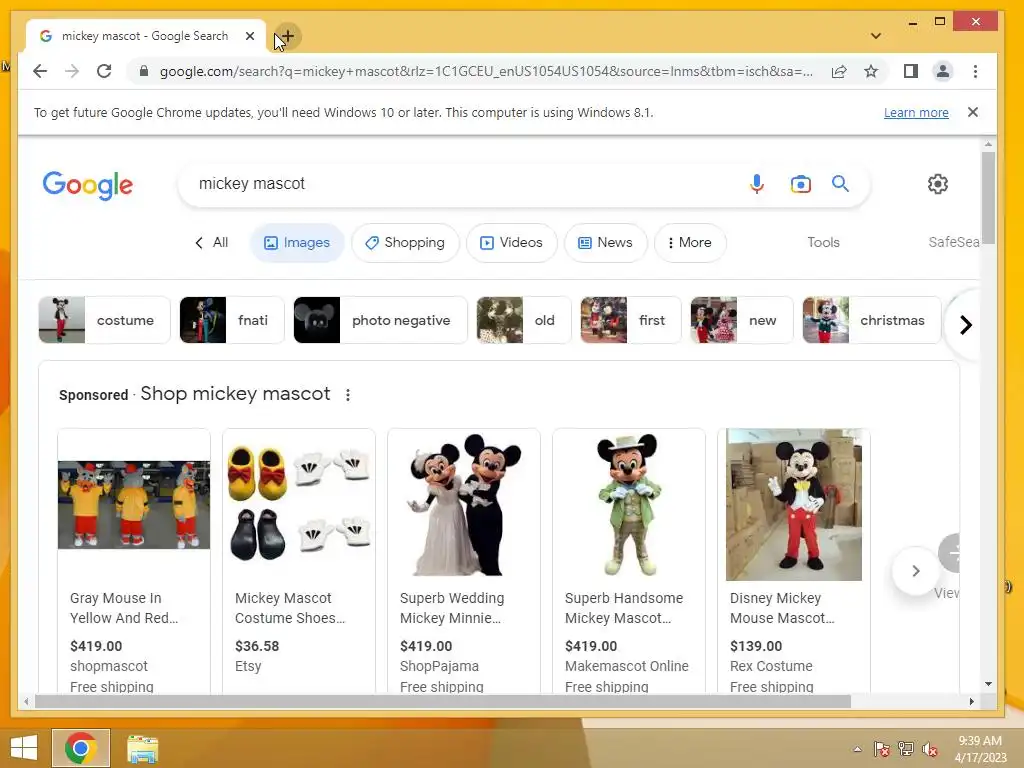Viewport: 1024px width, 768px height.
Task: Switch to Videos results
Action: tap(511, 243)
